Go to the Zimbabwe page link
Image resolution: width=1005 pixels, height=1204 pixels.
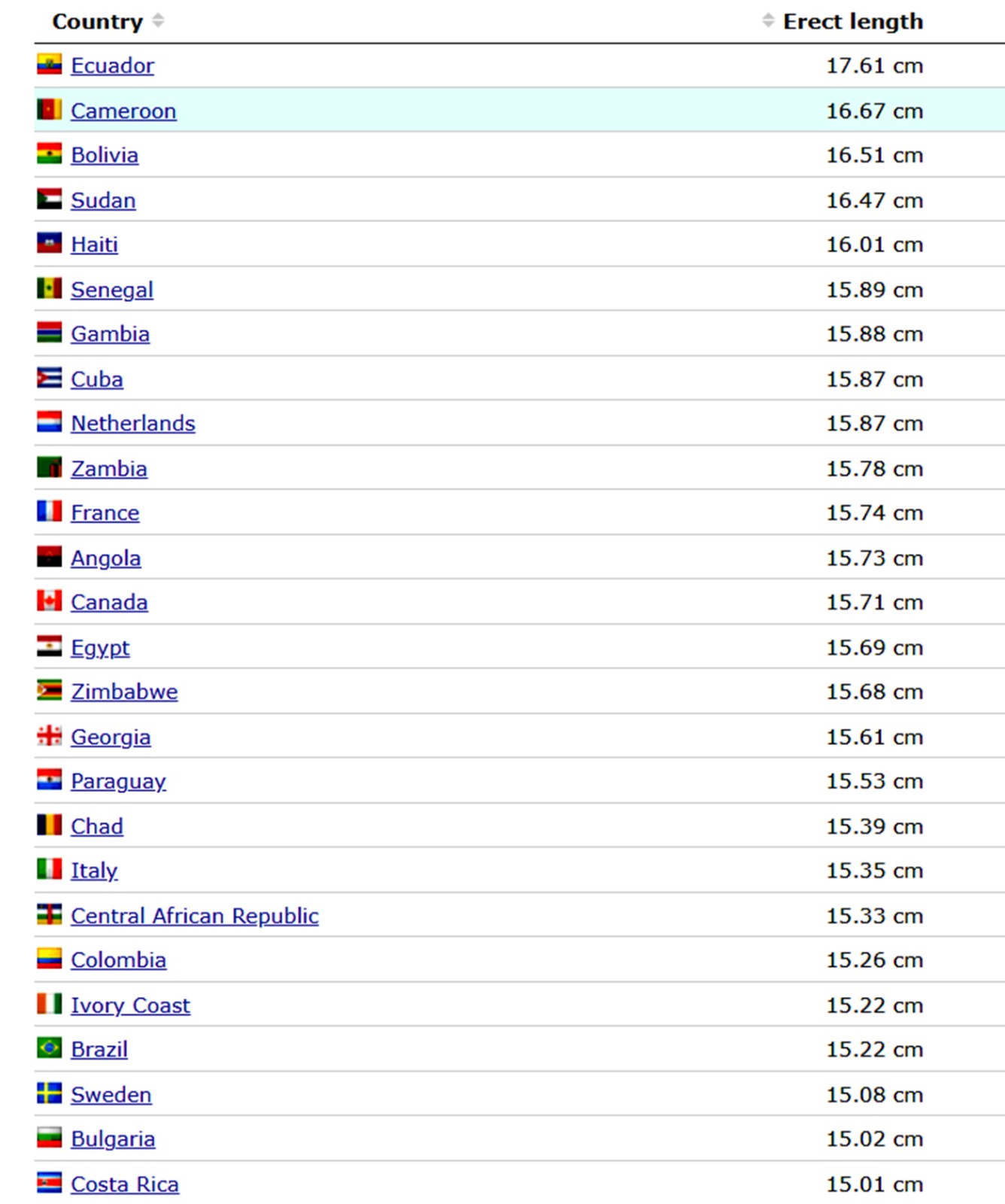coord(124,692)
